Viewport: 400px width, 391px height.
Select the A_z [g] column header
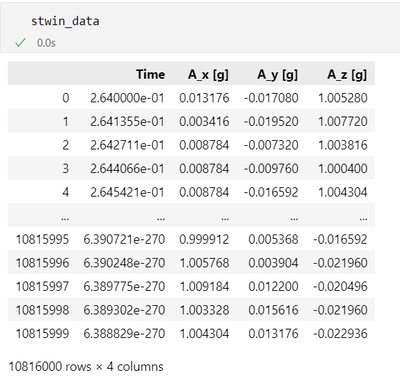pyautogui.click(x=347, y=74)
